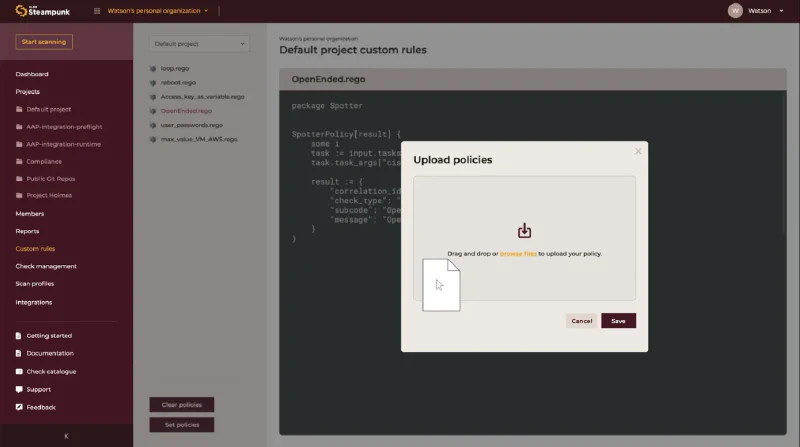The image size is (800, 447).
Task: Open Dashboard in the sidebar
Action: [32, 74]
